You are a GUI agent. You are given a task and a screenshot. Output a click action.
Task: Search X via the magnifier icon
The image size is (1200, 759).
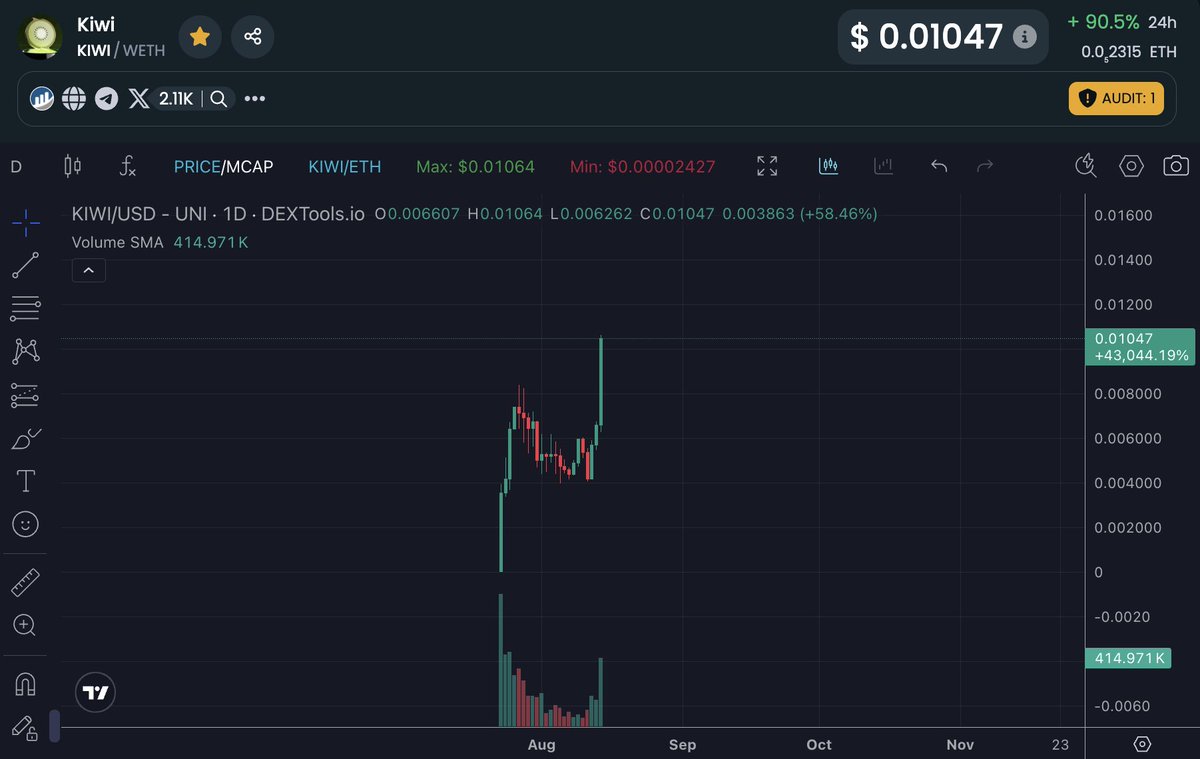pos(219,99)
